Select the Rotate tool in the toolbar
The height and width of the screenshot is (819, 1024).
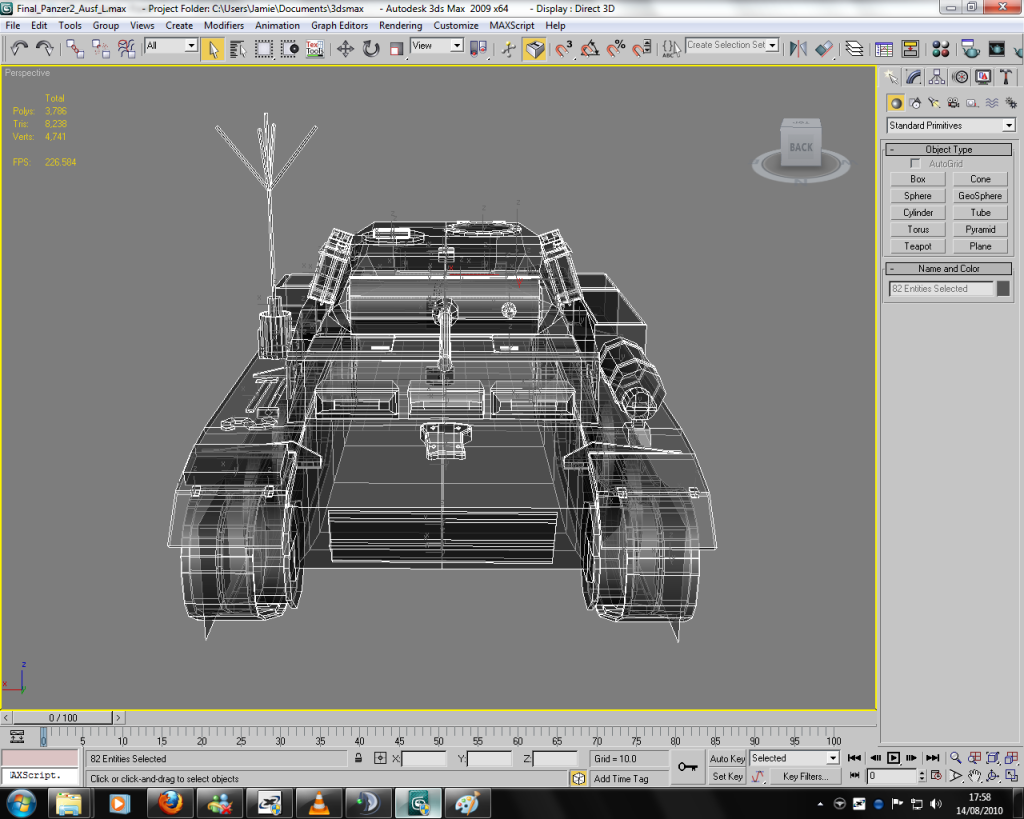(371, 48)
